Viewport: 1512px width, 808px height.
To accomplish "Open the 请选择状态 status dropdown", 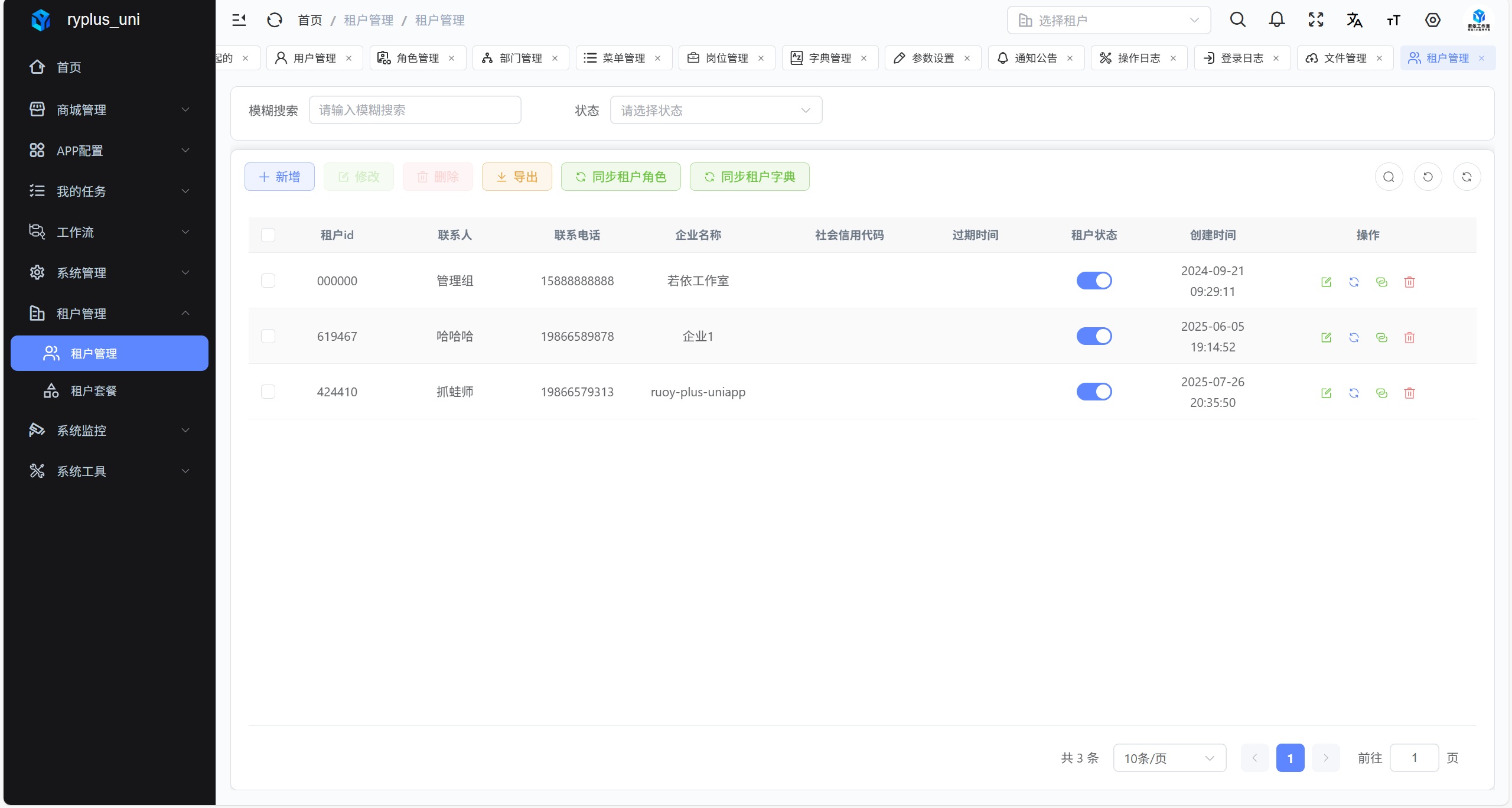I will (x=716, y=110).
